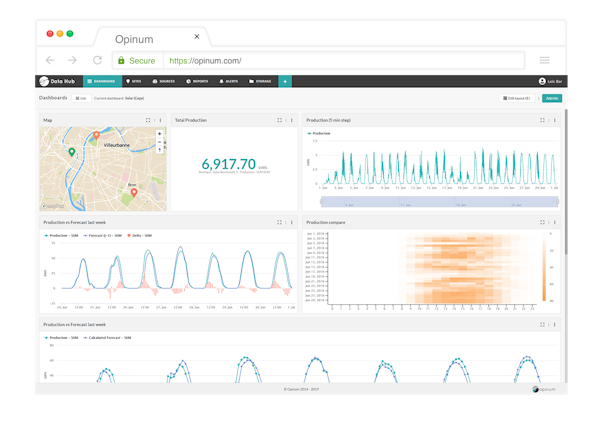This screenshot has height=438, width=600.
Task: Close the Opinum browser tab
Action: [x=197, y=36]
